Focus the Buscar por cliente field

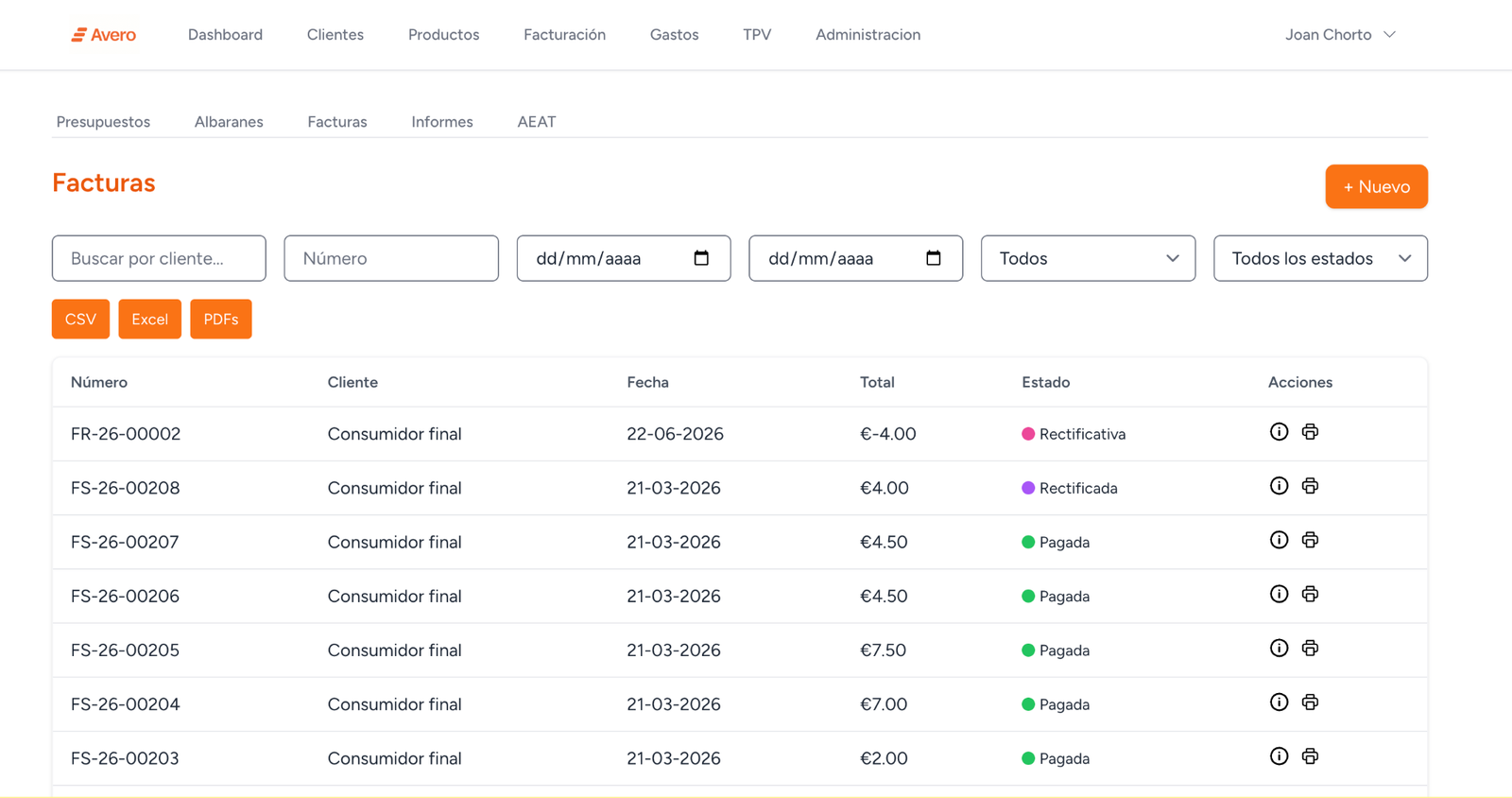159,258
